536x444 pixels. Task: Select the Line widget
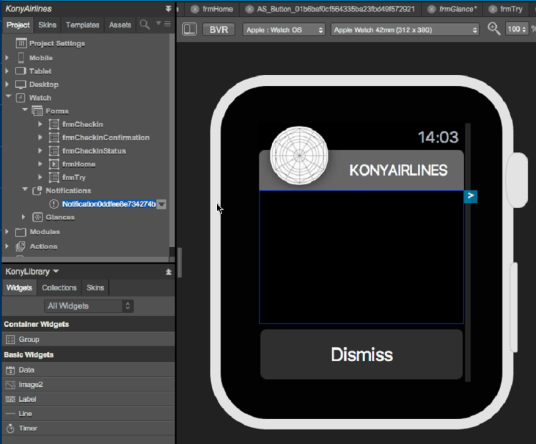click(x=88, y=414)
